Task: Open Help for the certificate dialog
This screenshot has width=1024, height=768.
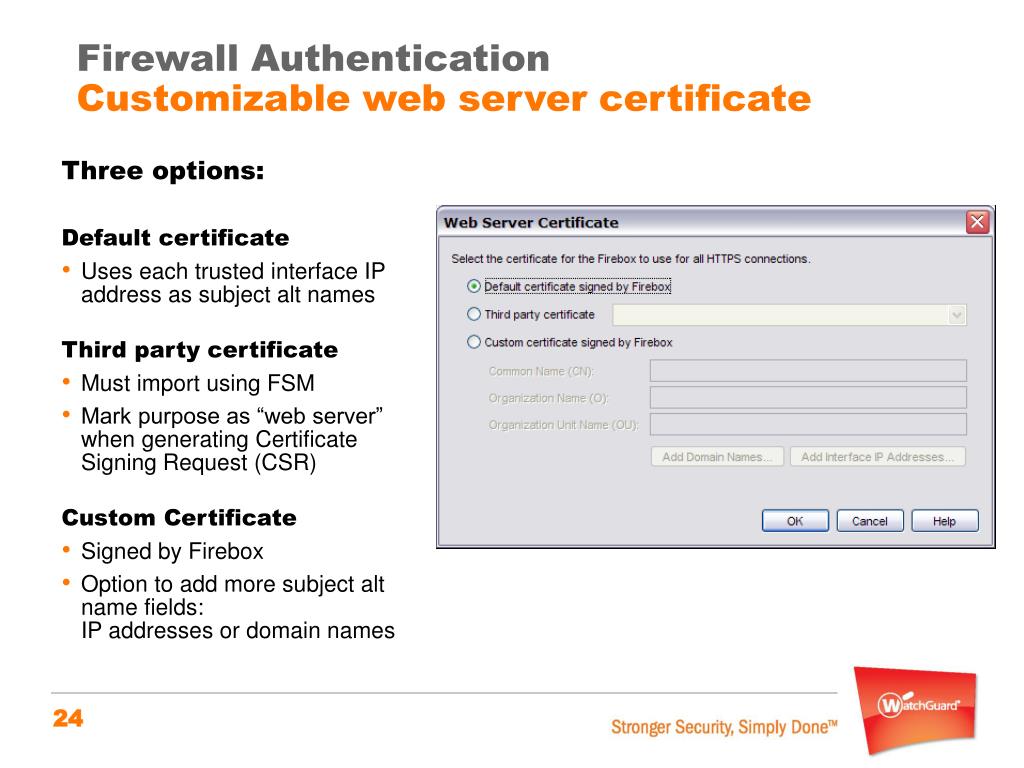Action: [x=944, y=521]
